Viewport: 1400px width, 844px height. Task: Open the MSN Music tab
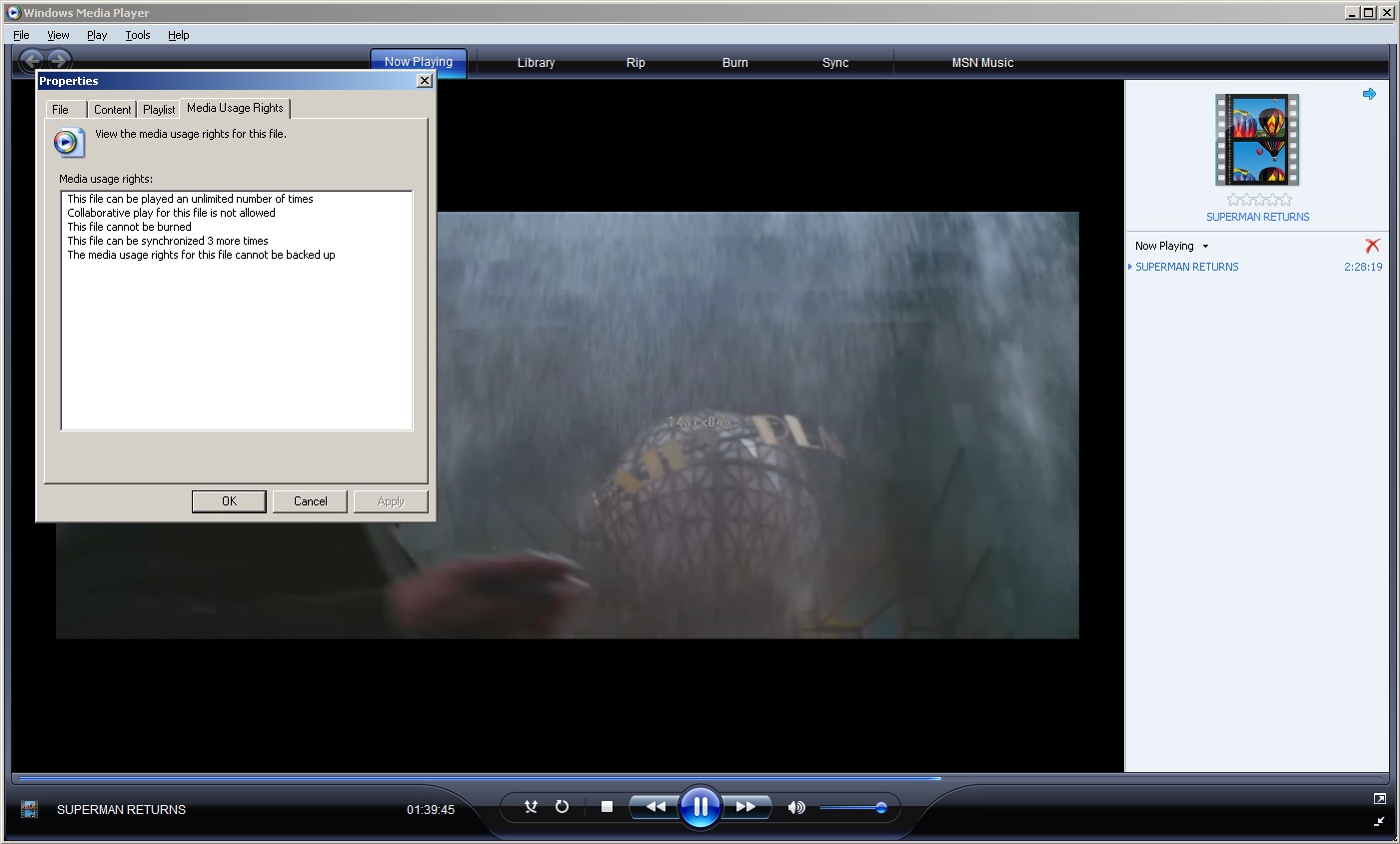[982, 62]
